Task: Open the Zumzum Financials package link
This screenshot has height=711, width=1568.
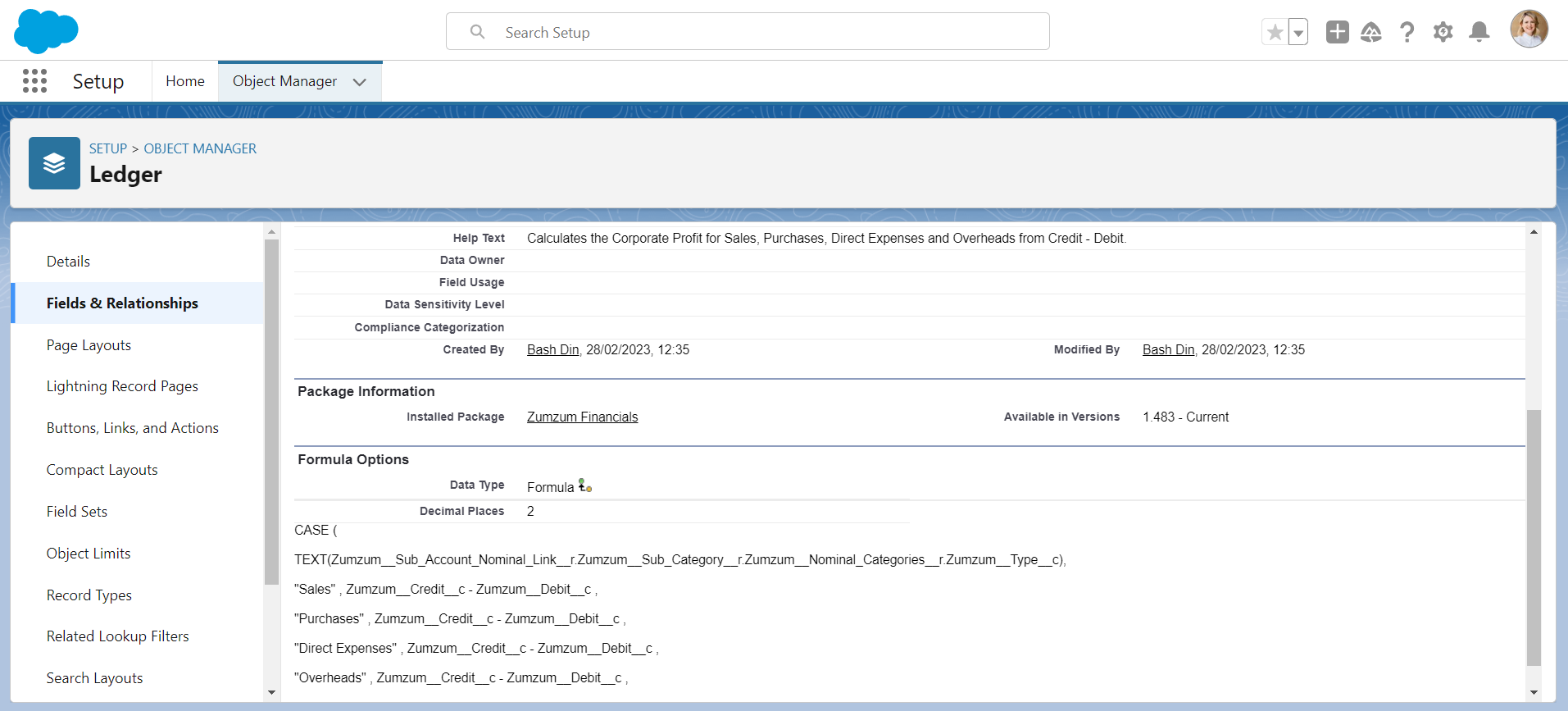Action: coord(582,417)
